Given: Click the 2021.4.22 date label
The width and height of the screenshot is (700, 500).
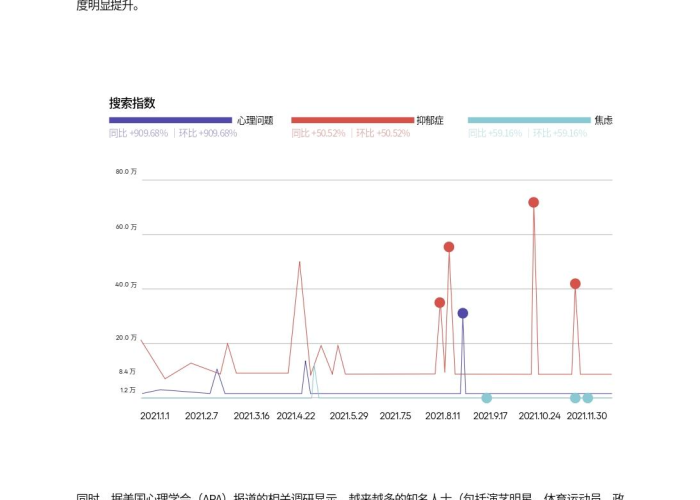Looking at the screenshot, I should [296, 416].
